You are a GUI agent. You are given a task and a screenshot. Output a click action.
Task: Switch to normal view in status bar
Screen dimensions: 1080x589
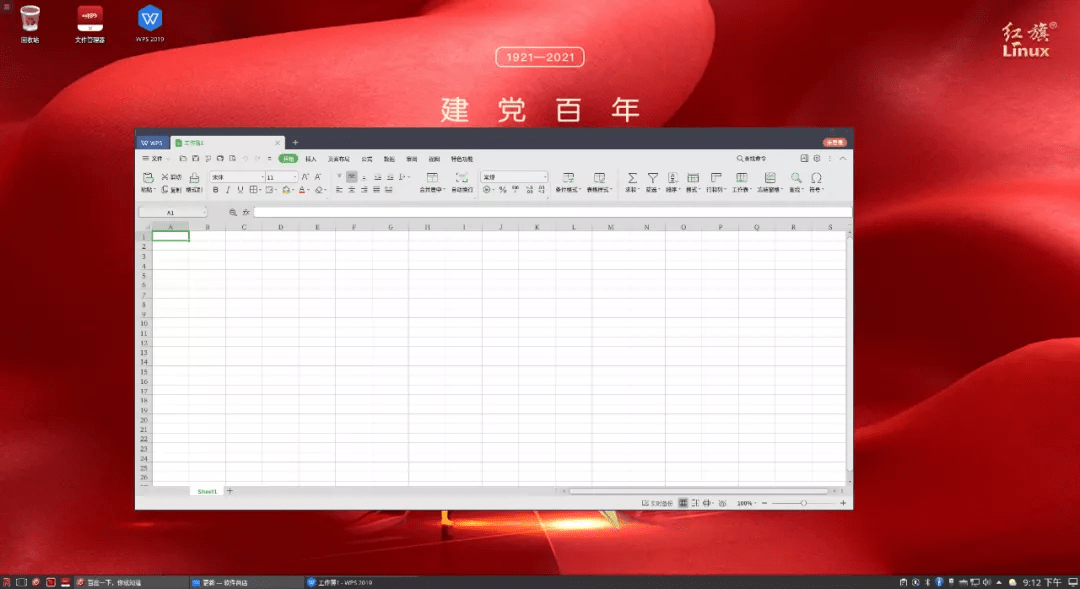pos(683,503)
